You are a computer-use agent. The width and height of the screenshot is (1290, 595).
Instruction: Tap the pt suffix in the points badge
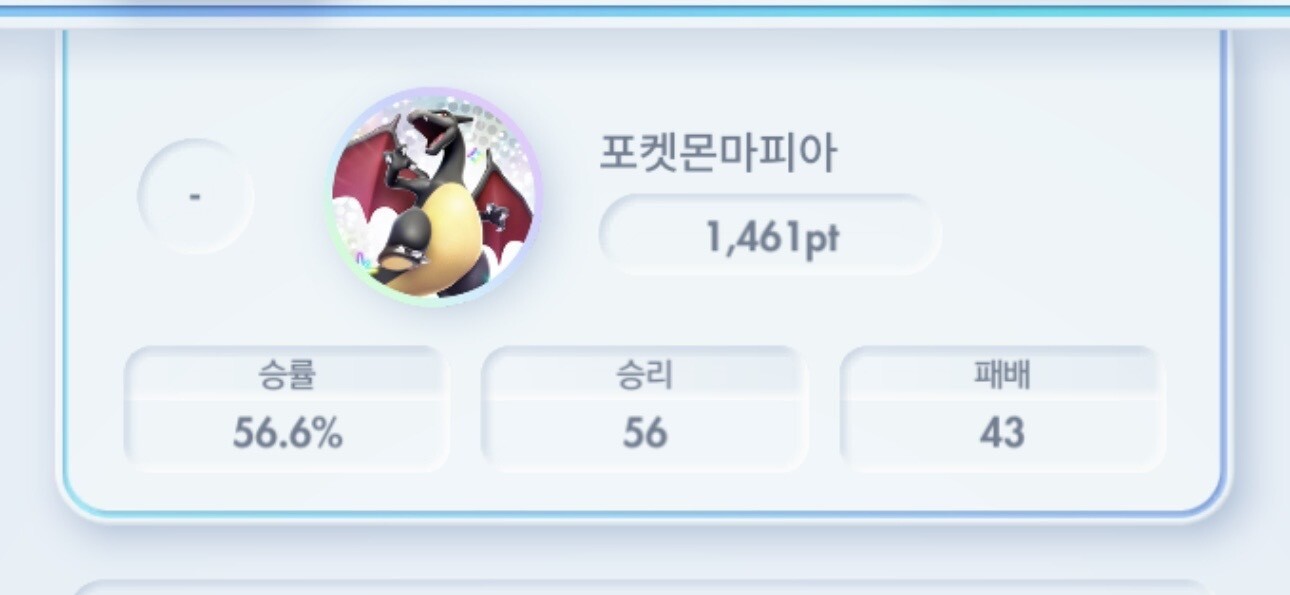(821, 241)
